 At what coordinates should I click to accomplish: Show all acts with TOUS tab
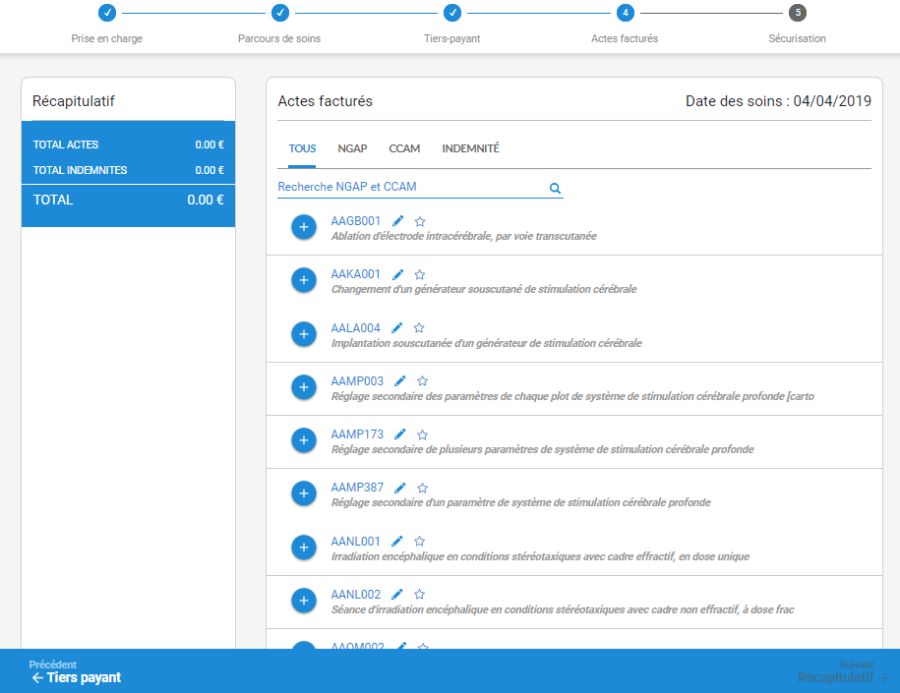coord(302,149)
